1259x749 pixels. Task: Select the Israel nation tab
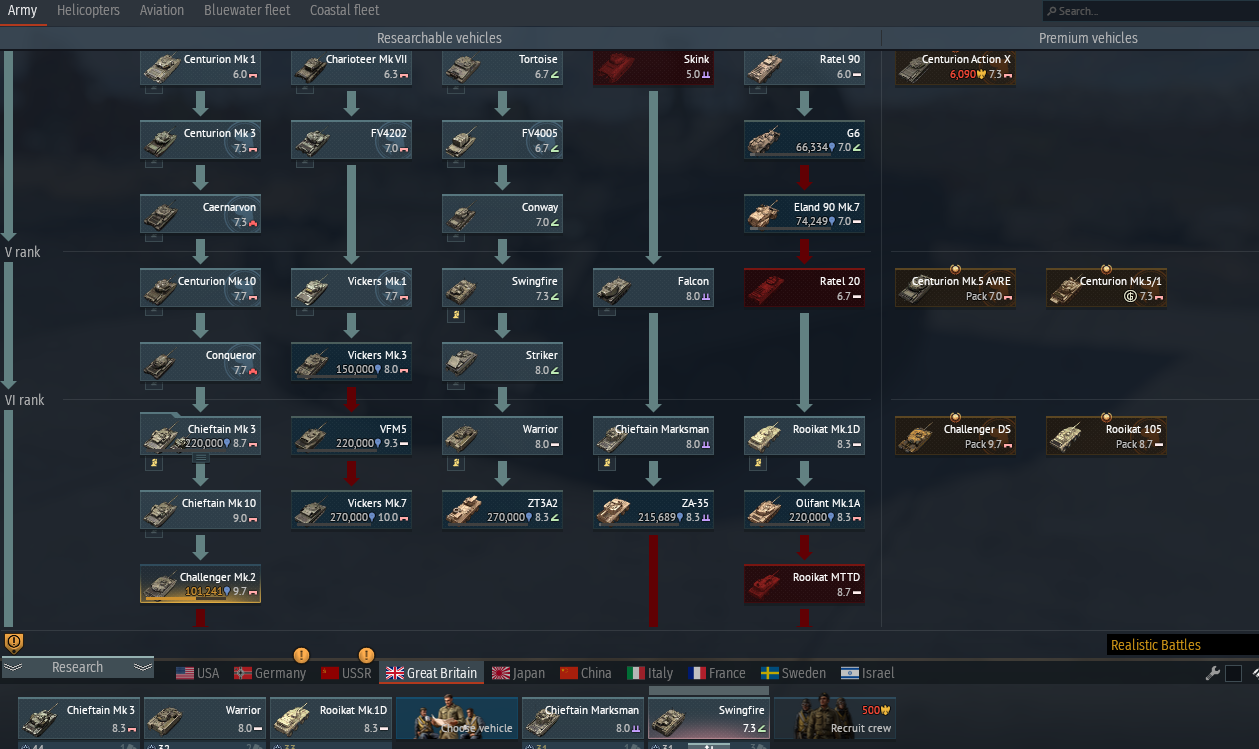[868, 673]
